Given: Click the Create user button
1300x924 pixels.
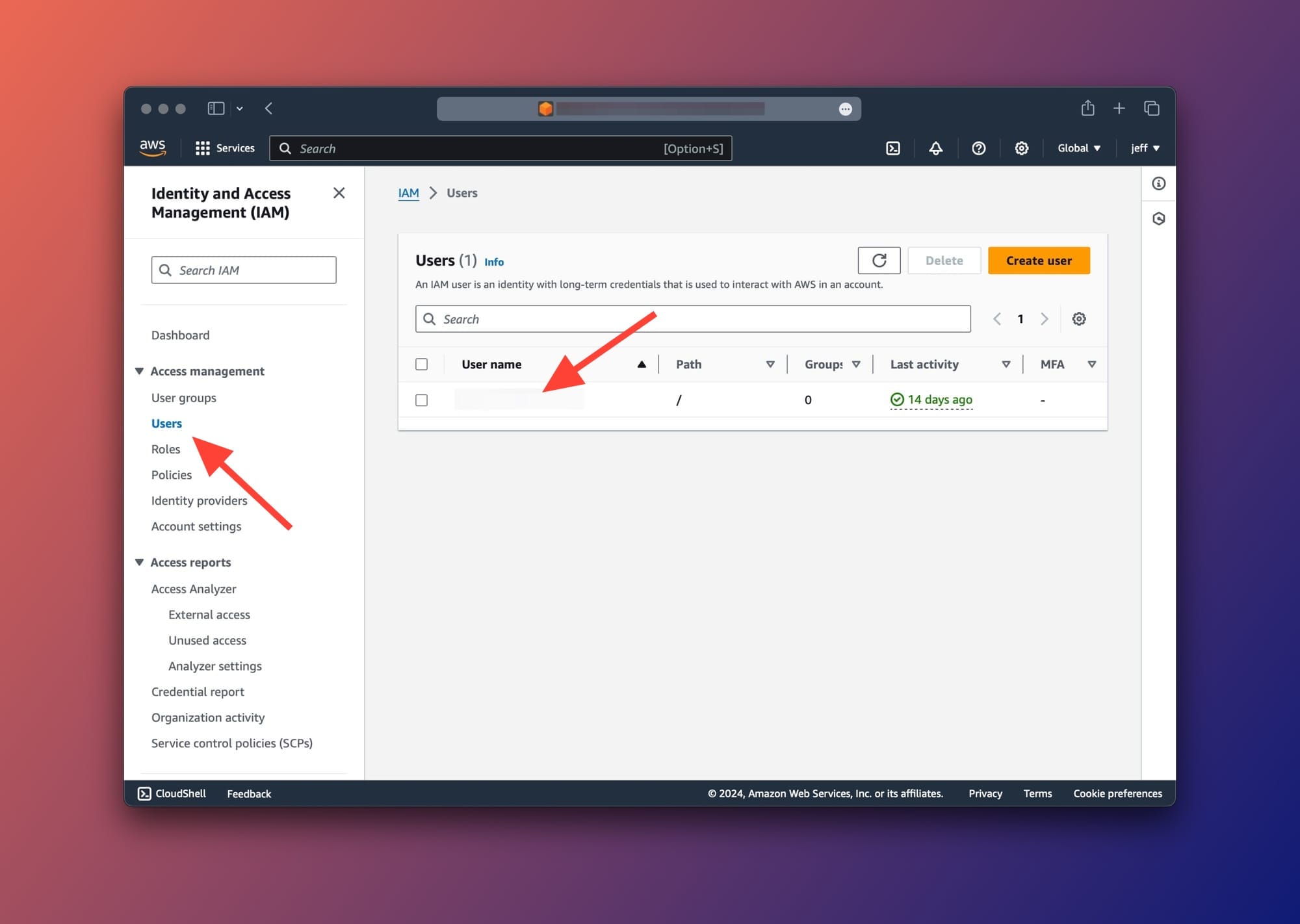Looking at the screenshot, I should click(x=1038, y=260).
